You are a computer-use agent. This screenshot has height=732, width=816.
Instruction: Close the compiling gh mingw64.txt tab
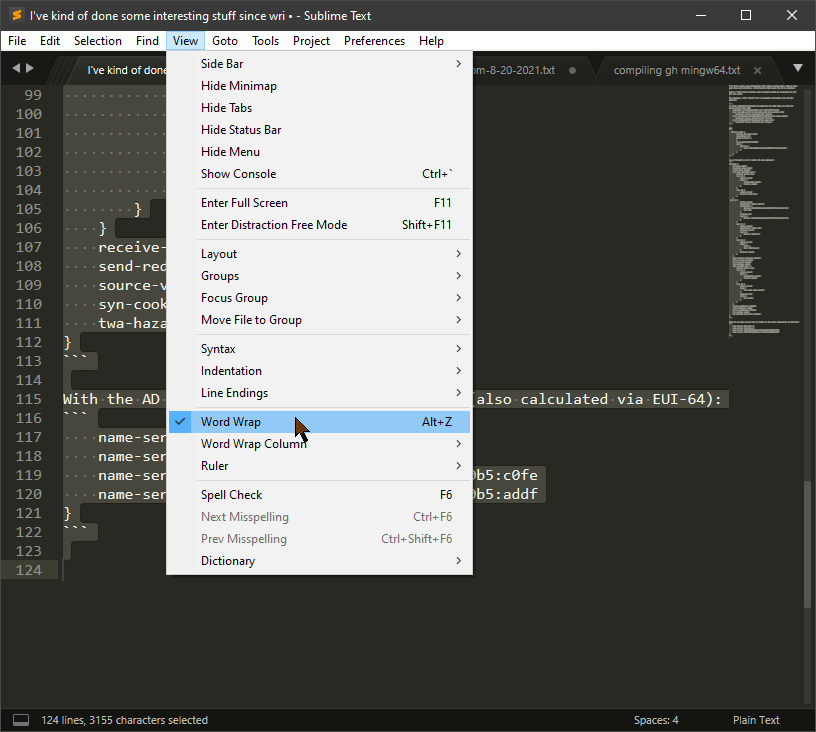(x=758, y=71)
